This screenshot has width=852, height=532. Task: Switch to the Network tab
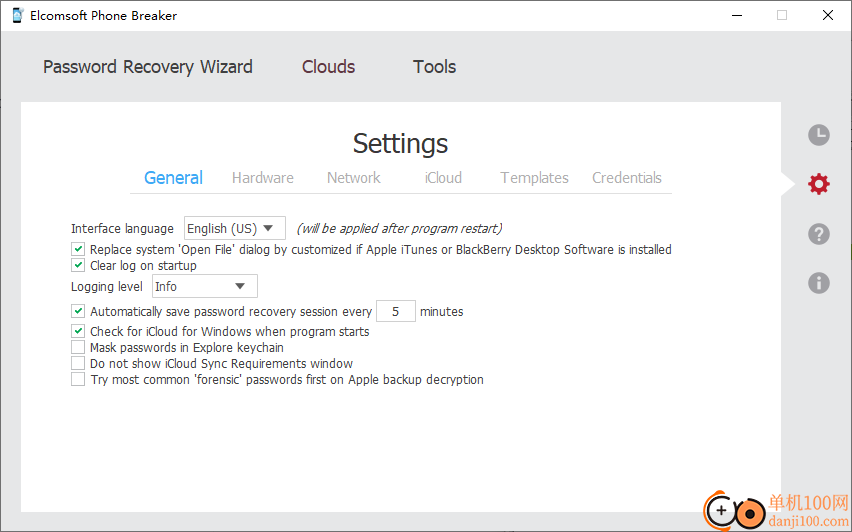pyautogui.click(x=354, y=178)
